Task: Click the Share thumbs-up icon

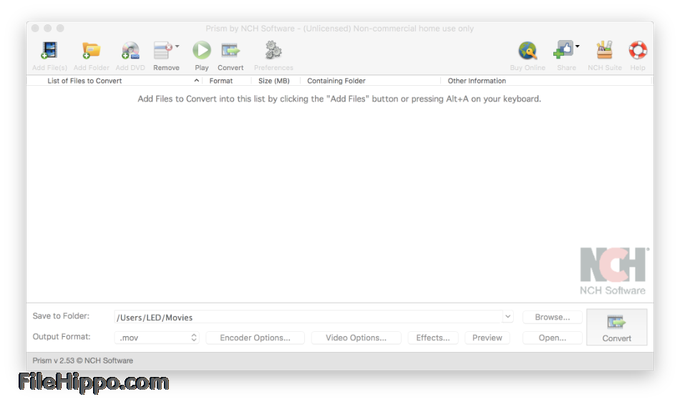Action: tap(563, 50)
